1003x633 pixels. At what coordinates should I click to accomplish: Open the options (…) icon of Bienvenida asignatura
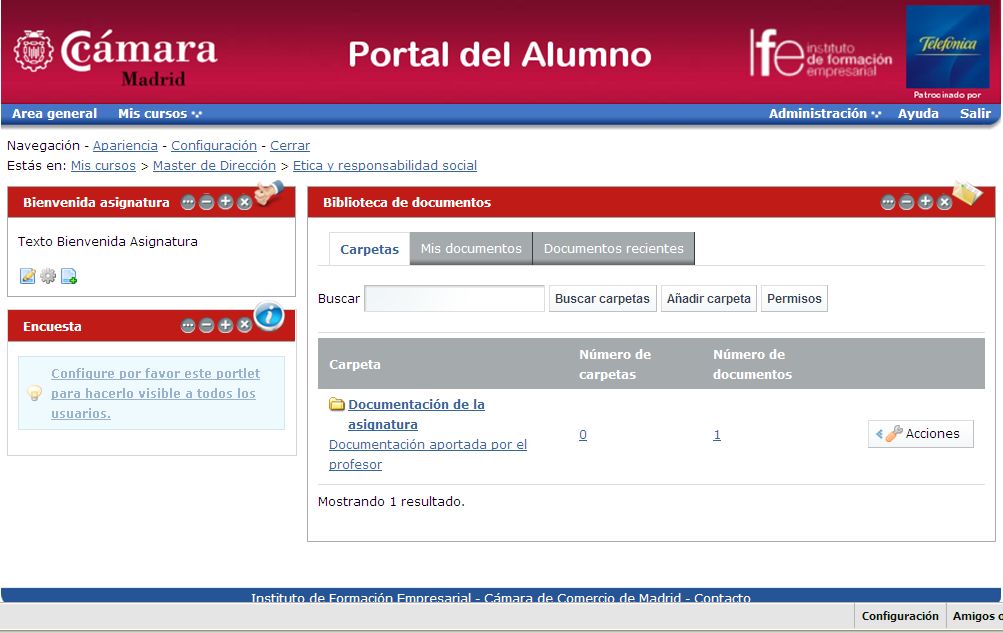point(188,203)
